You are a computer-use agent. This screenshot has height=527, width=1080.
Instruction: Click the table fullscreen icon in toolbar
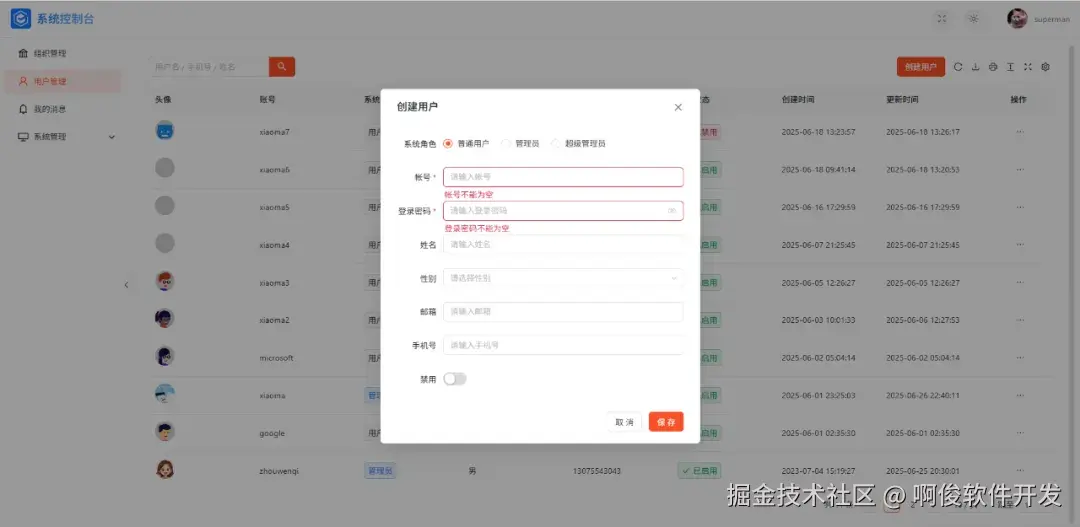click(x=1028, y=67)
